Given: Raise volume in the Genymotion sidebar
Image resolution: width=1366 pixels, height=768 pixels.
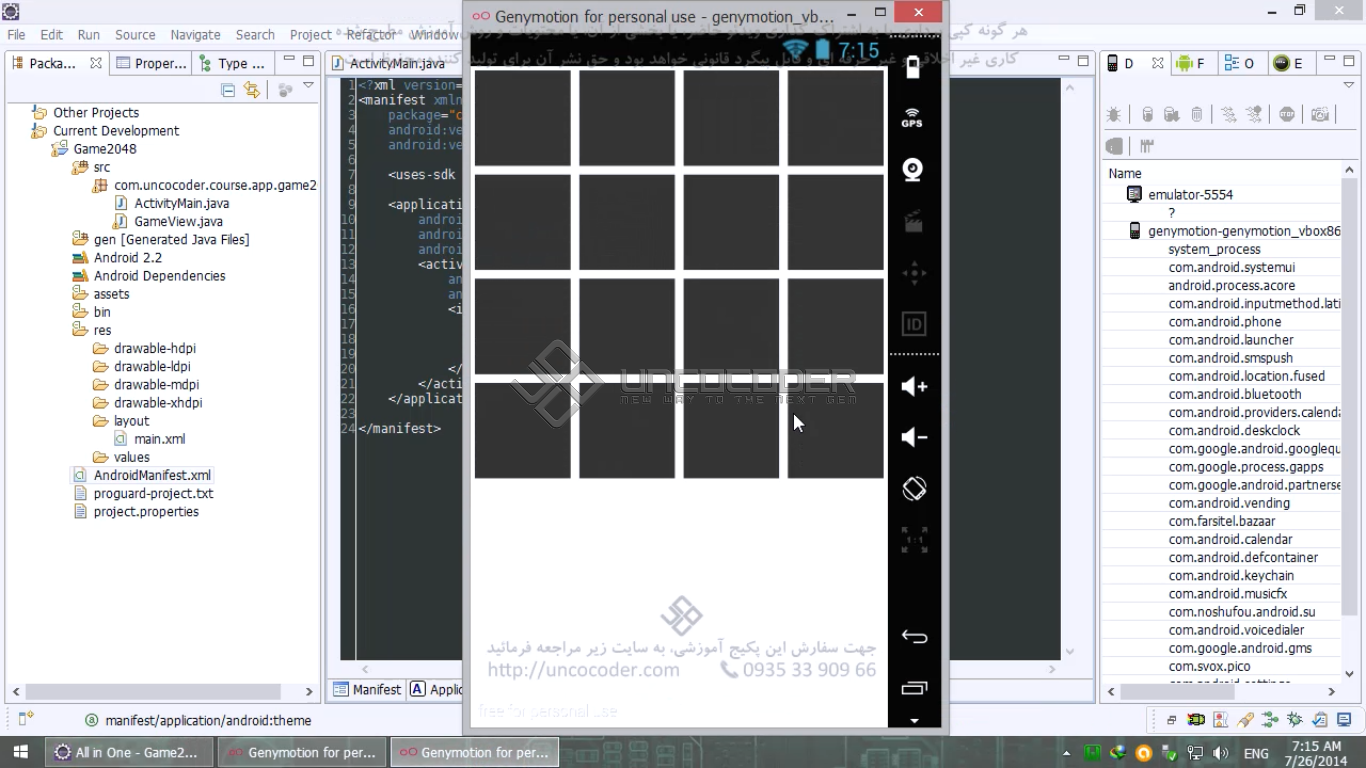Looking at the screenshot, I should 914,387.
